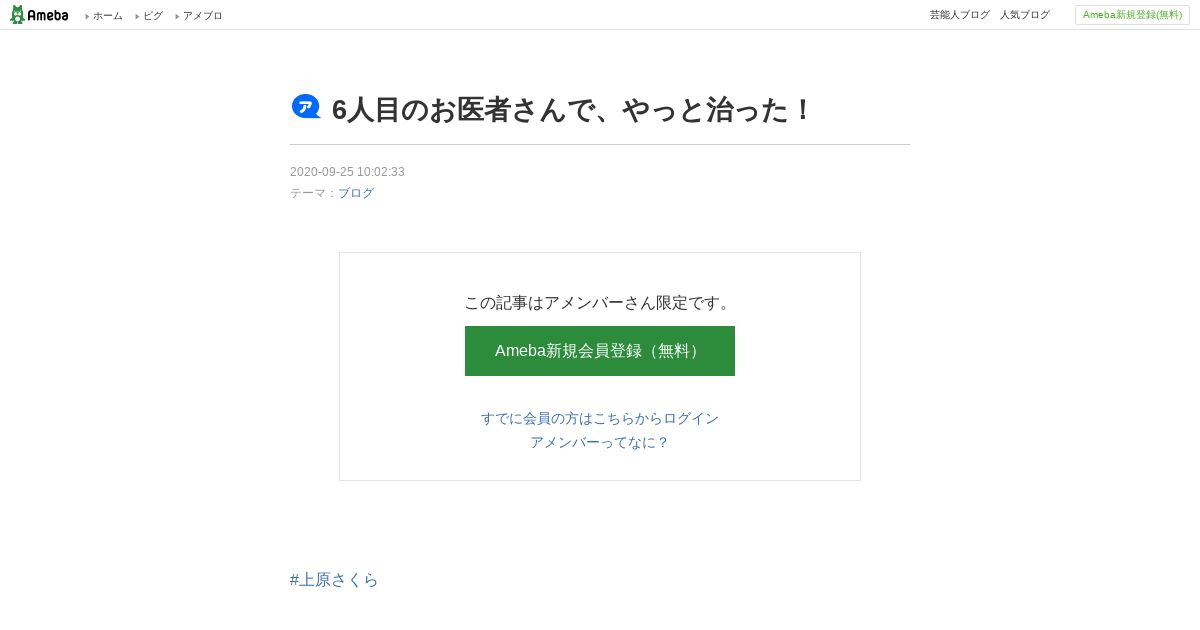The height and width of the screenshot is (630, 1200).
Task: Click the small arrow before ホーム
Action: pos(88,16)
